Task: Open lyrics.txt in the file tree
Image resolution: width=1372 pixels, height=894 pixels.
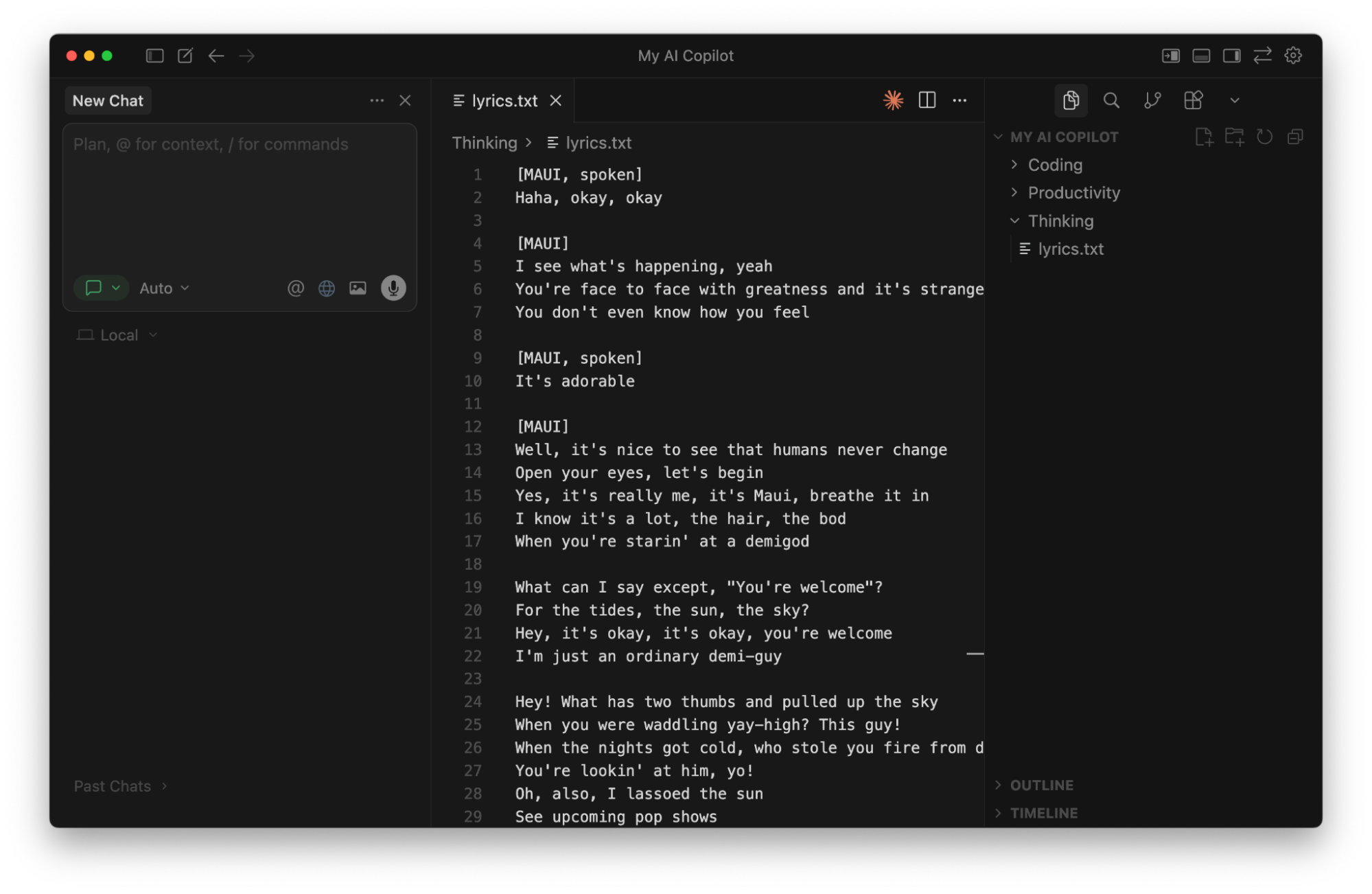Action: click(1070, 249)
